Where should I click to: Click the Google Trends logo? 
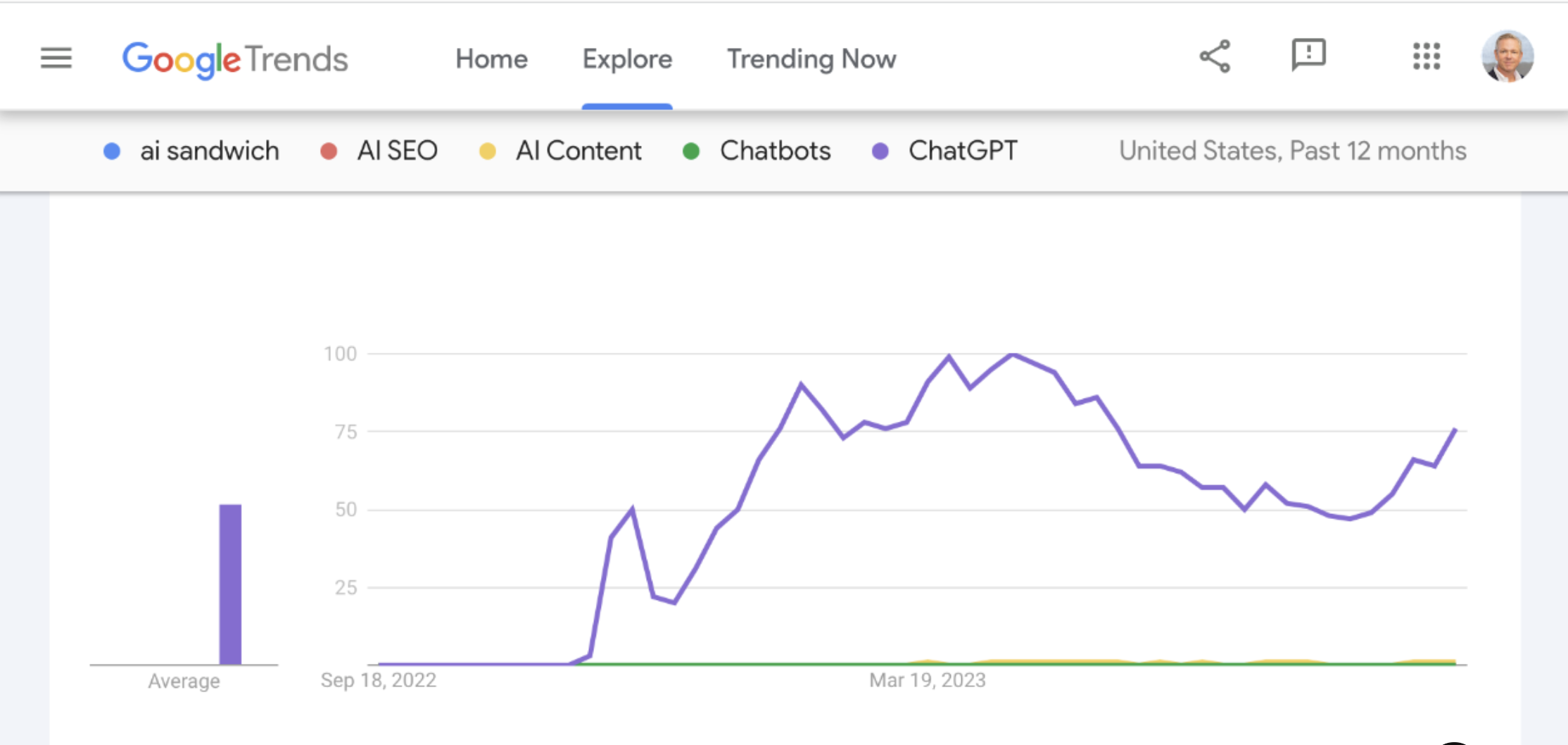tap(235, 59)
